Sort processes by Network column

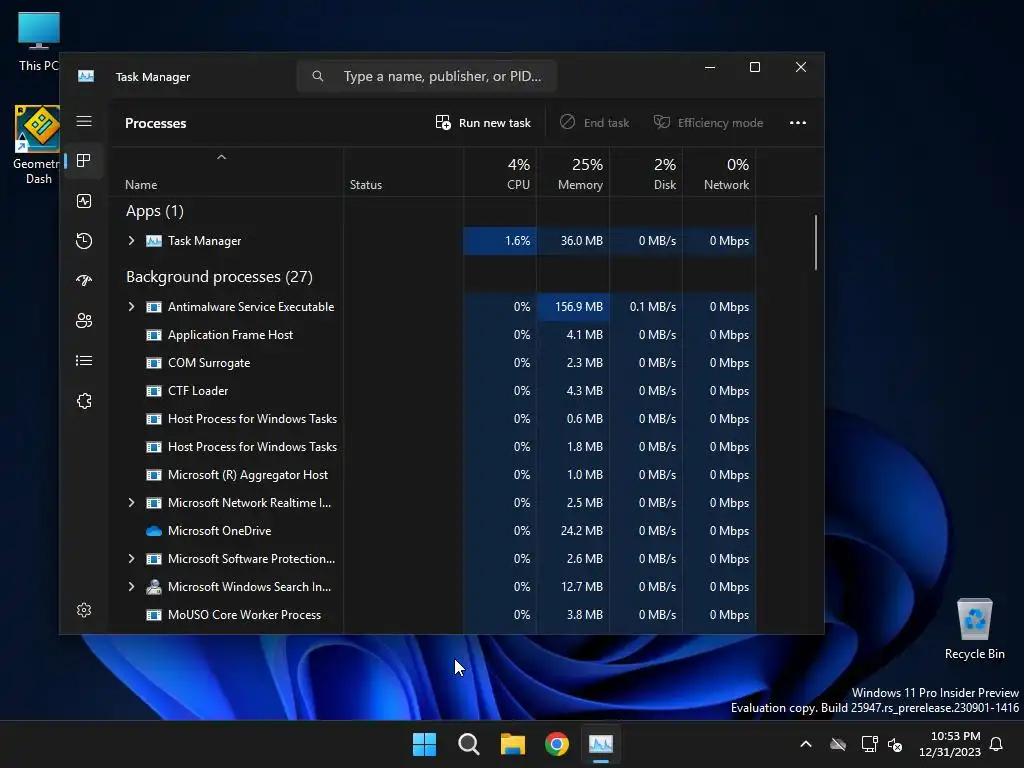(720, 172)
